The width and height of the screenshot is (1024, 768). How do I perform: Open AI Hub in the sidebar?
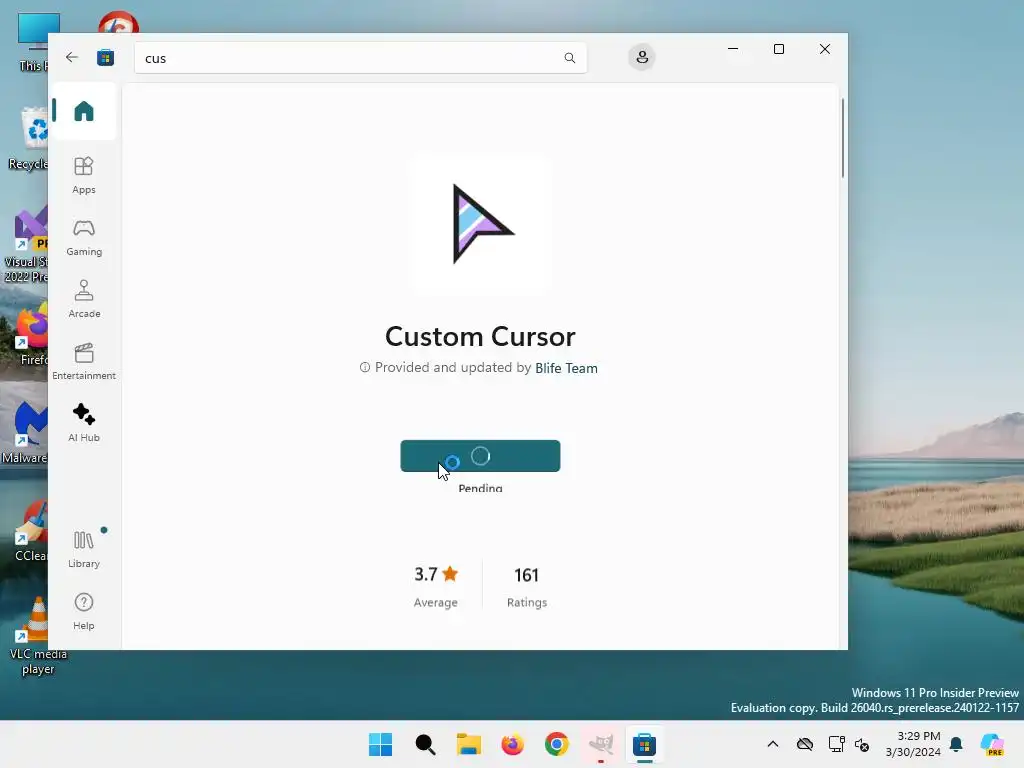coord(84,423)
